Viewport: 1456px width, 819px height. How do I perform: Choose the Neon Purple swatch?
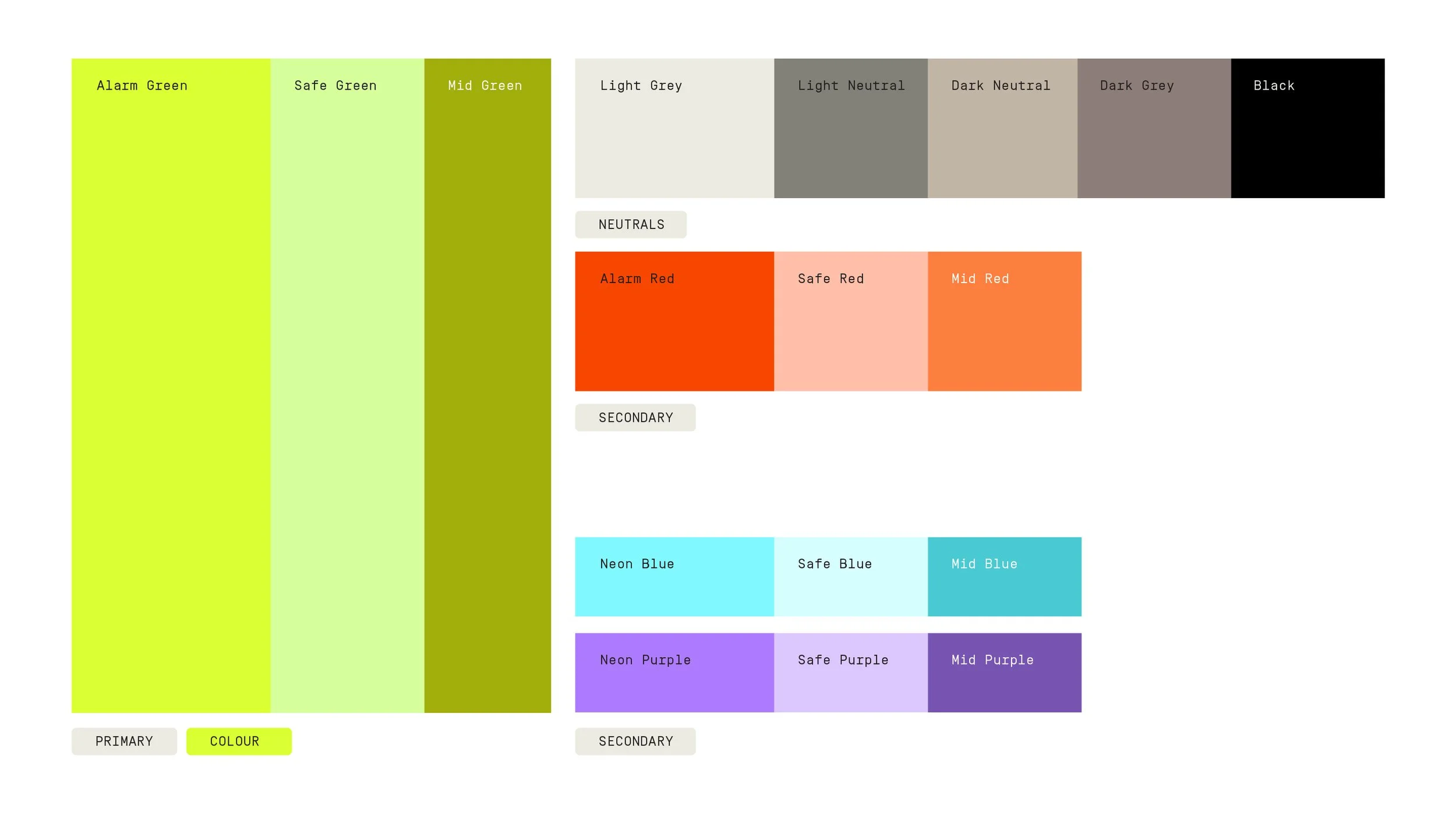pos(674,673)
